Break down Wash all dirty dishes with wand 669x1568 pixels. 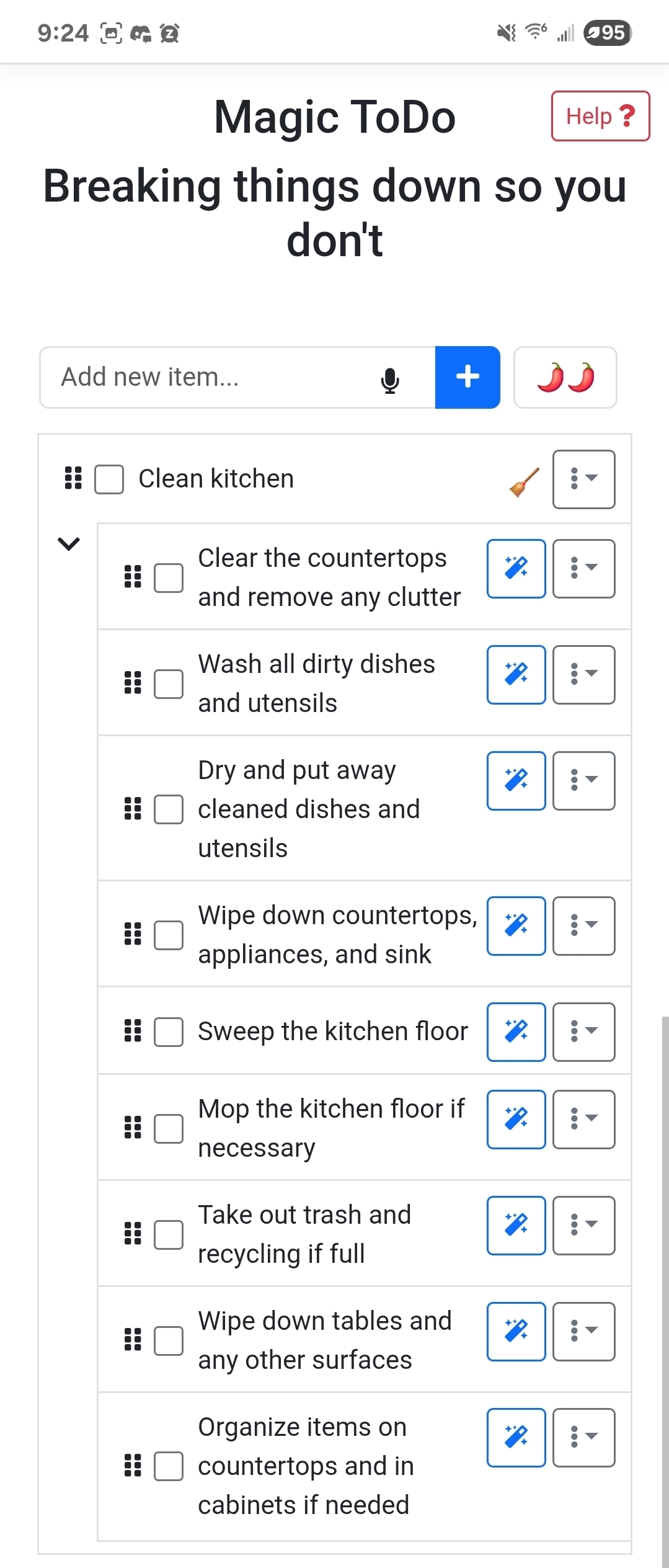[x=516, y=674]
